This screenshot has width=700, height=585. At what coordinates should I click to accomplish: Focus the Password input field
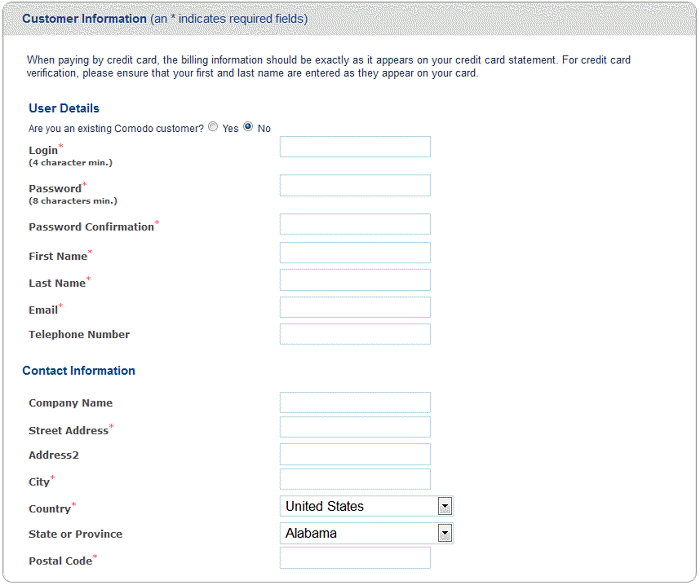coord(355,185)
